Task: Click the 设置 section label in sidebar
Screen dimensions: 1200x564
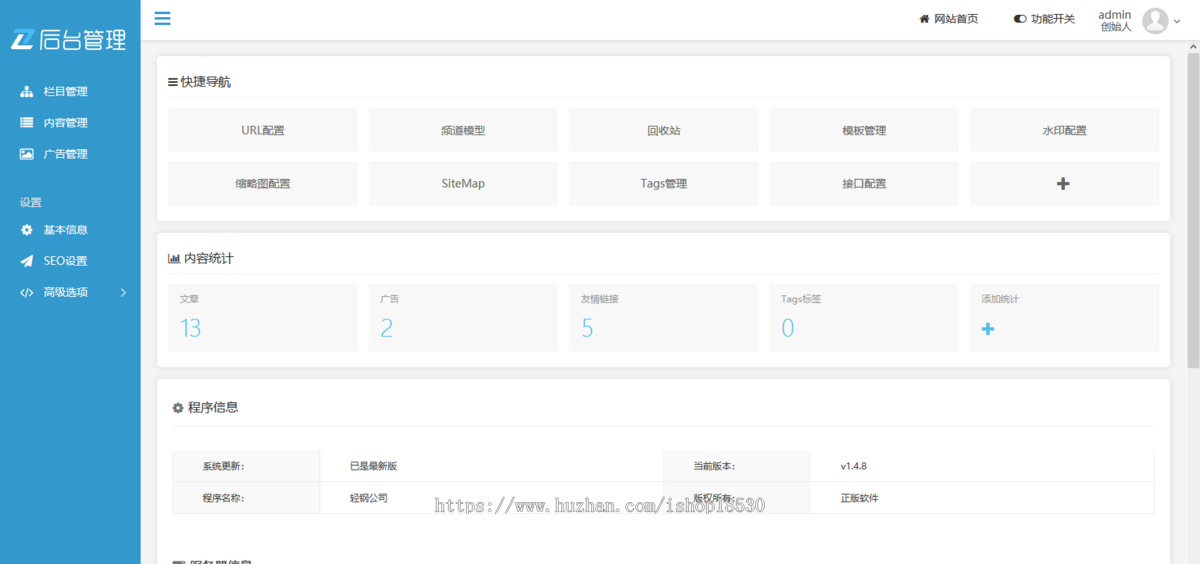Action: (x=31, y=202)
